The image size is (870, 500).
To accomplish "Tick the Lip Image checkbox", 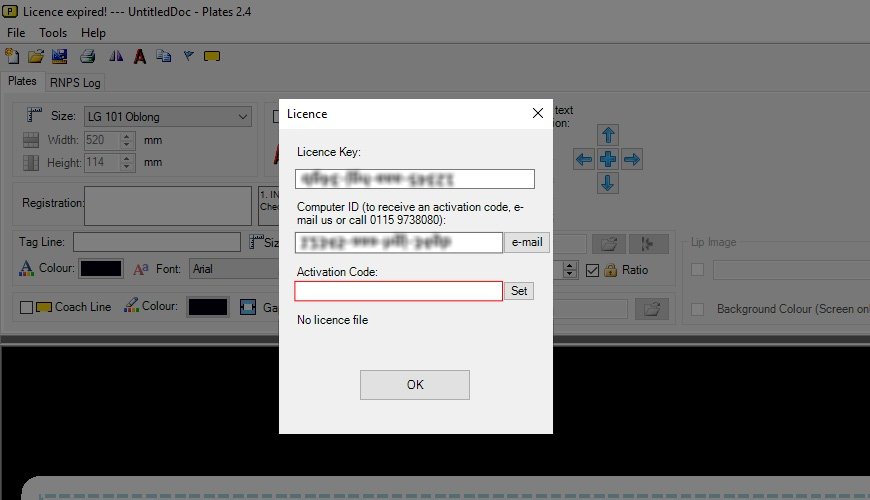I will point(697,270).
